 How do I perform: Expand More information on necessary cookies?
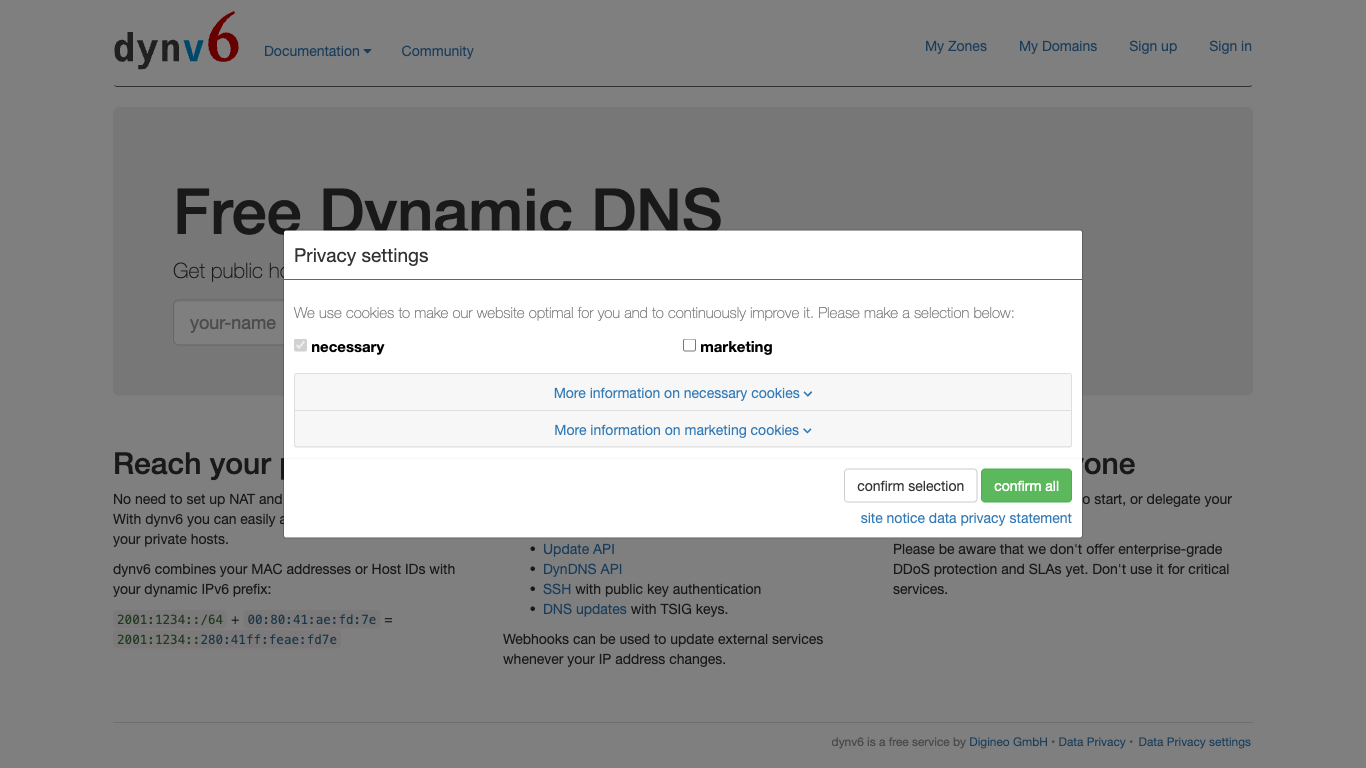point(683,393)
